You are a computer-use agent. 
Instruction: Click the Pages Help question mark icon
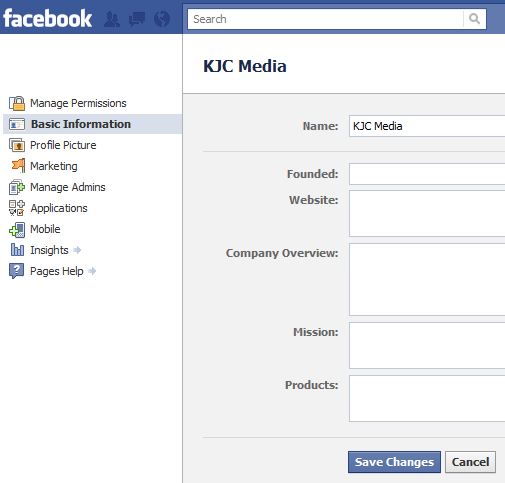16,271
